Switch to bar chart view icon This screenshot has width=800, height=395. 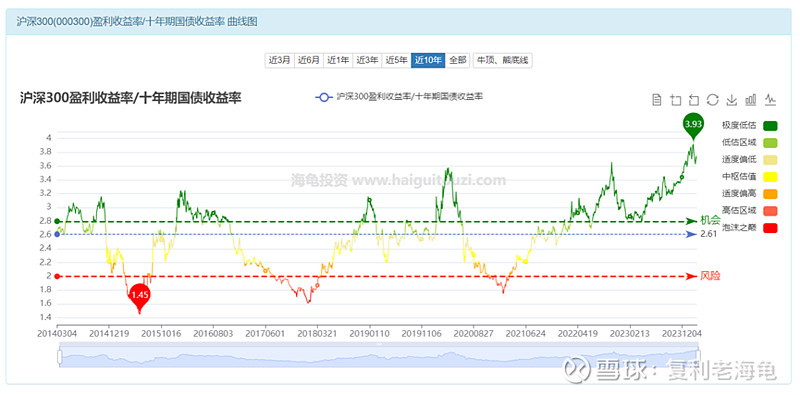click(x=751, y=100)
